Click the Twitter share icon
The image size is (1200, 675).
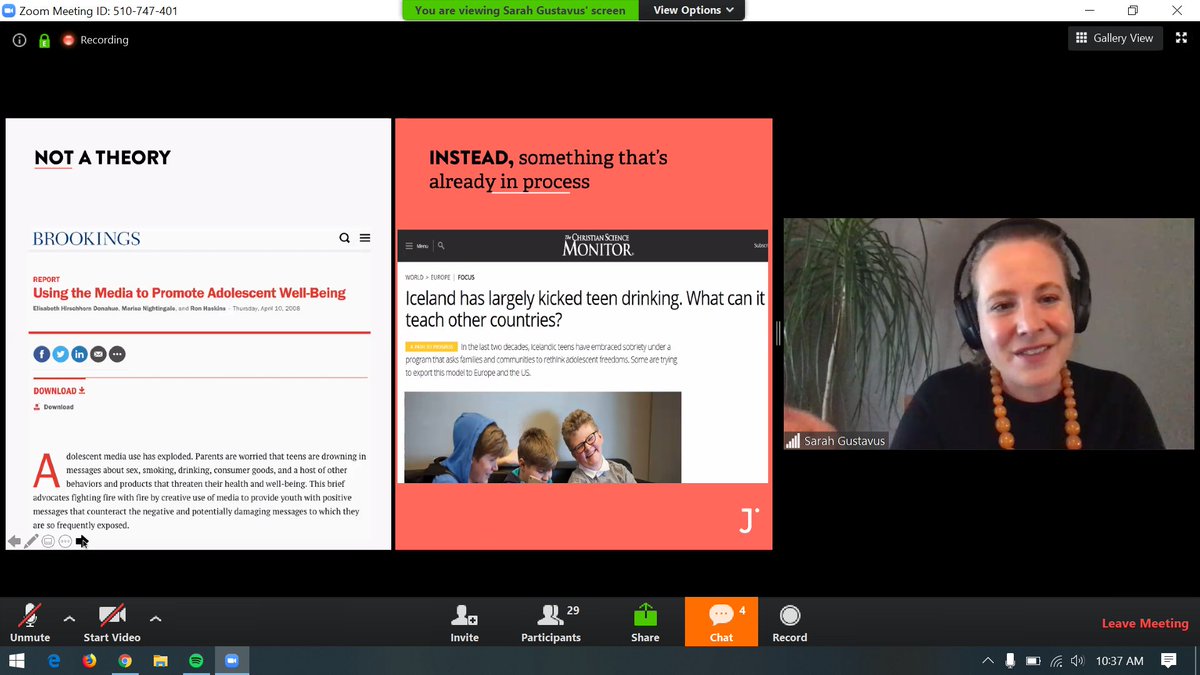point(60,354)
